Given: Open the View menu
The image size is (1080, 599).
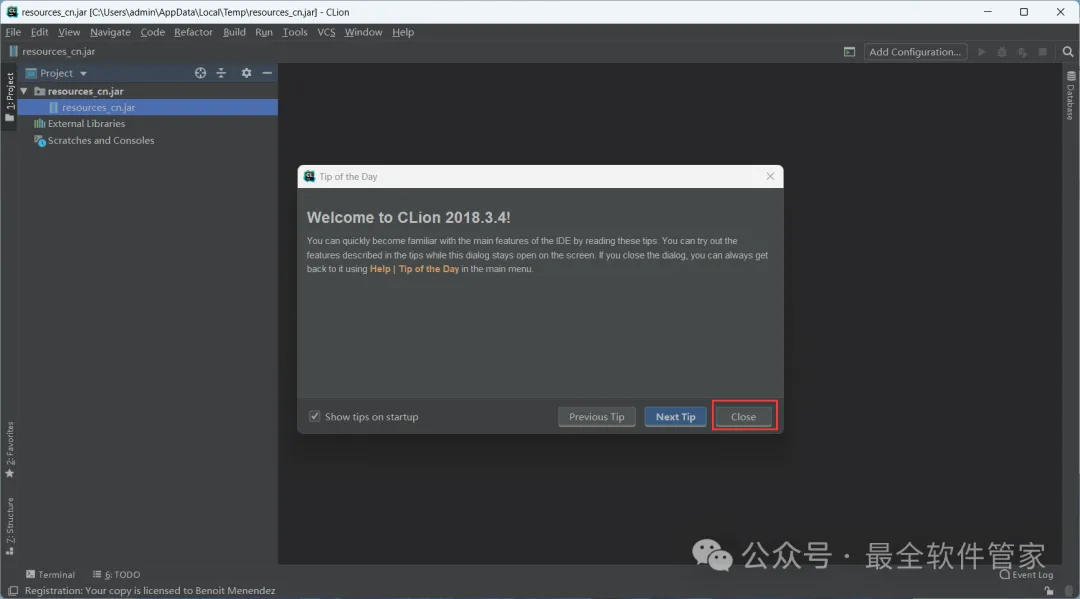Looking at the screenshot, I should [69, 32].
